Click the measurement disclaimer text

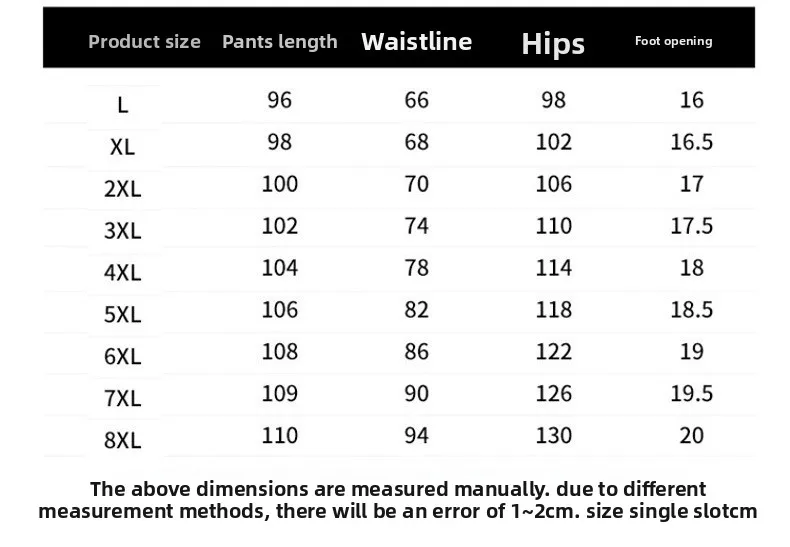pos(397,500)
